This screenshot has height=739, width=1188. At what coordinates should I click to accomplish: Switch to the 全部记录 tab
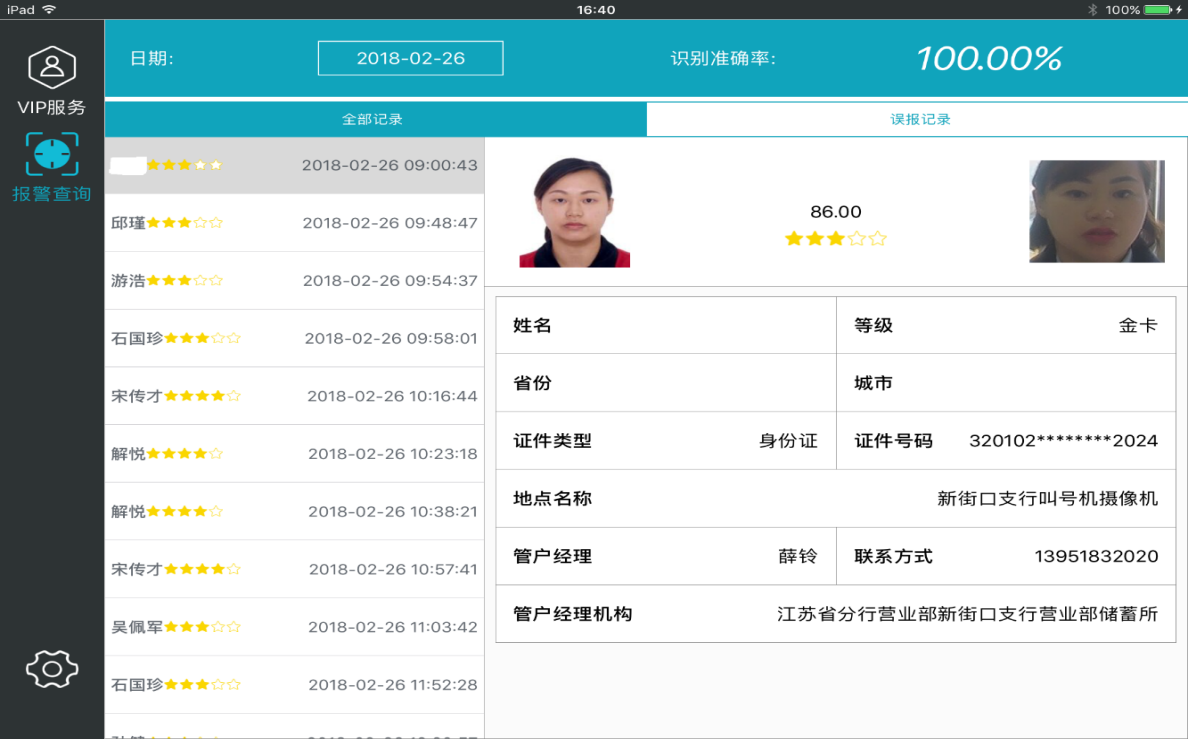point(373,119)
